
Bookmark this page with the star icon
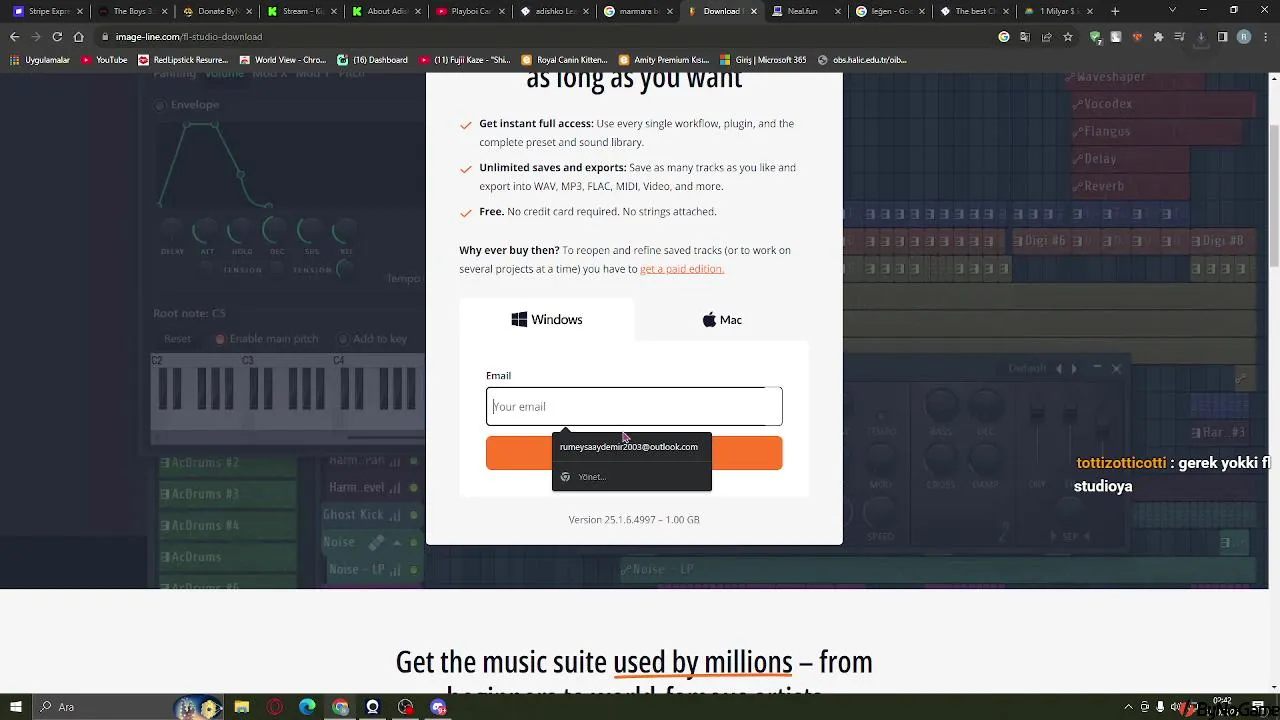tap(1068, 37)
